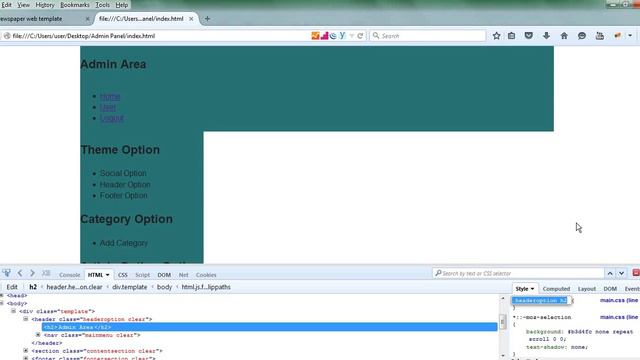Select header.he...on.clear breadcrumb
The height and width of the screenshot is (360, 640).
[74, 287]
